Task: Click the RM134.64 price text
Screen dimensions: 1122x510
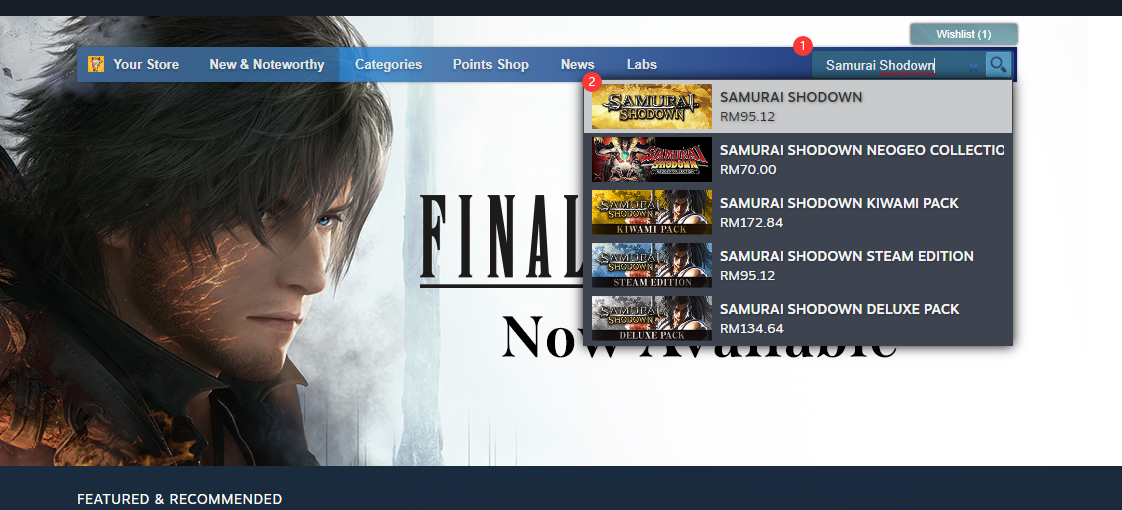Action: (x=751, y=328)
